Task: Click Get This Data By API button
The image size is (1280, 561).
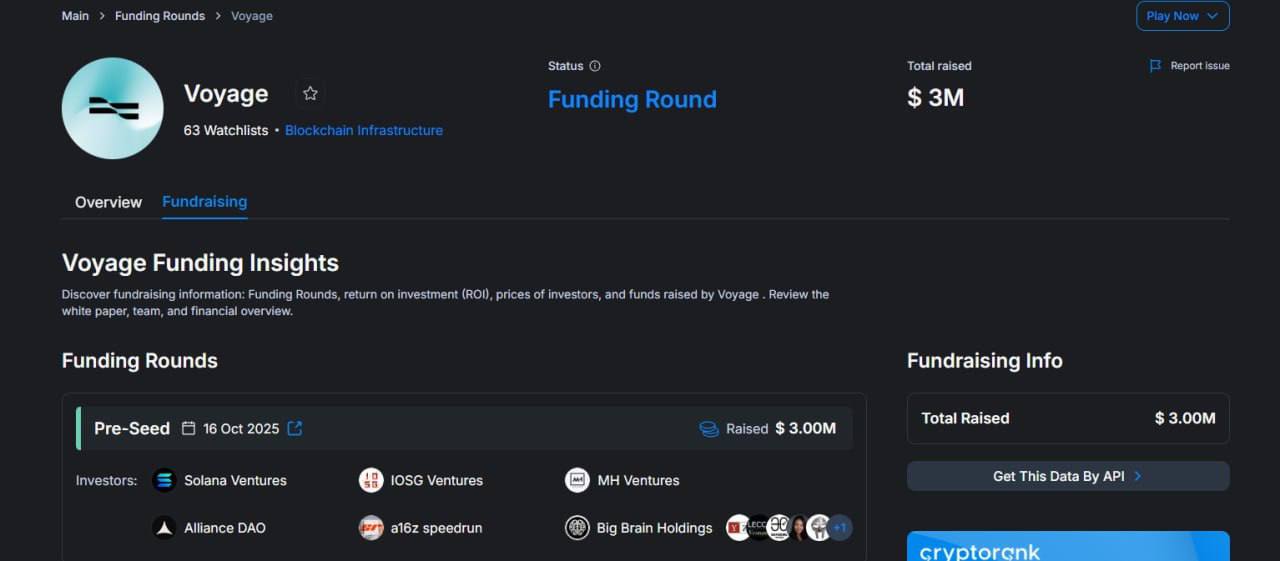Action: pos(1067,476)
